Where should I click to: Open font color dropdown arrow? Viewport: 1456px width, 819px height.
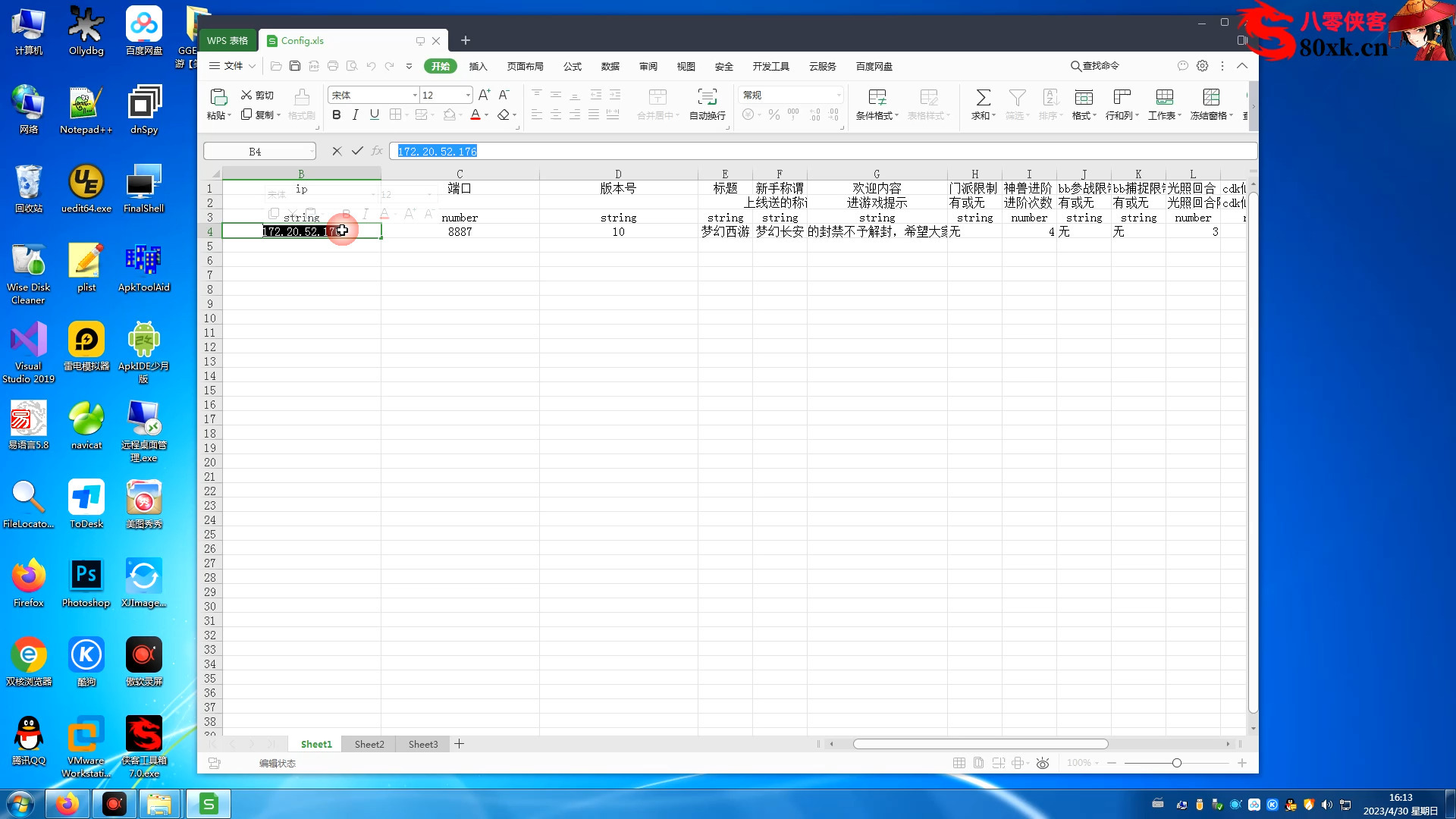[486, 115]
